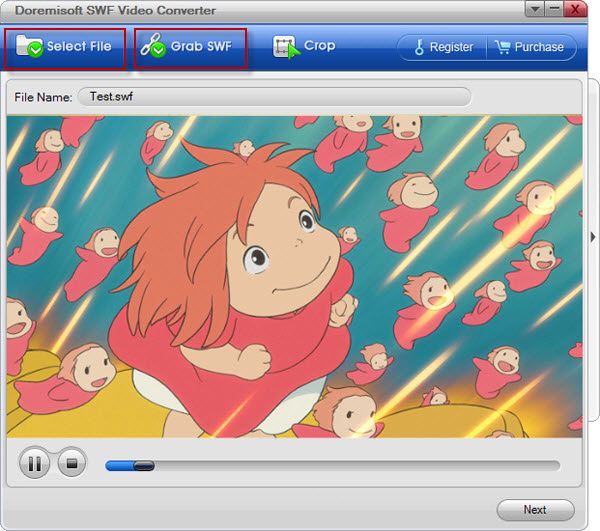
Task: Close the SWF Video Converter window
Action: [575, 9]
